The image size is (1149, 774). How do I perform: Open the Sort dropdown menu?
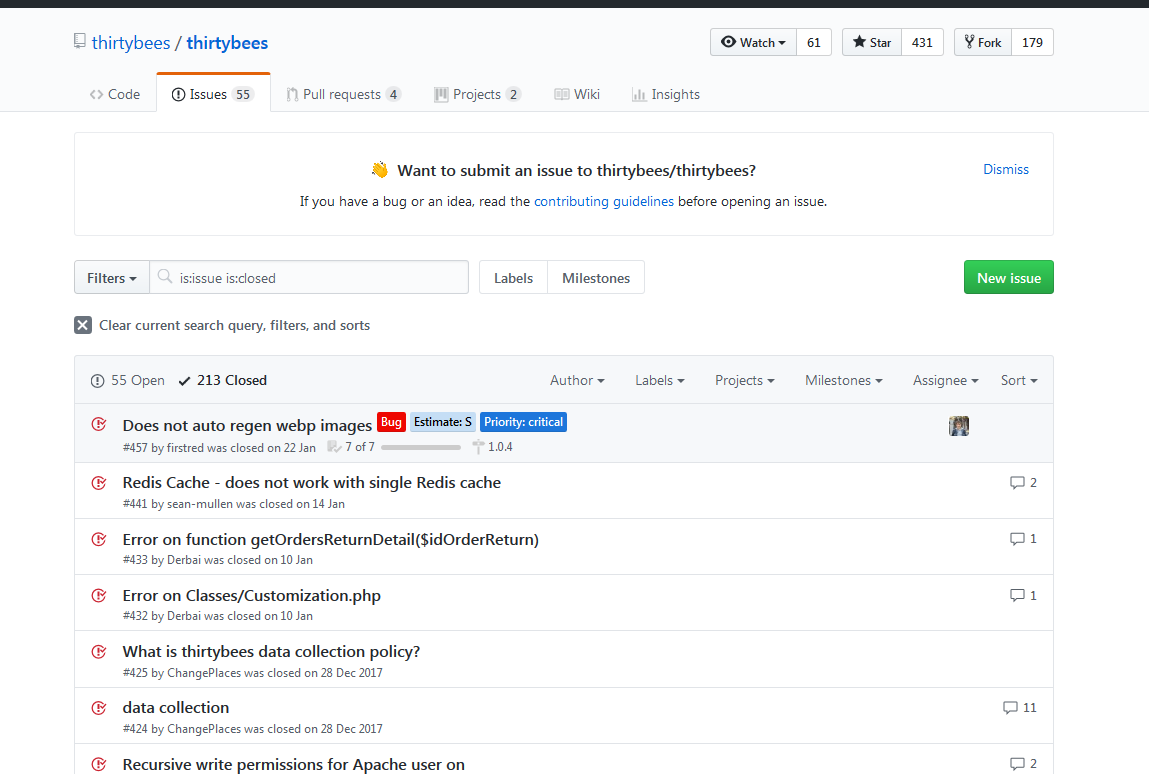pos(1018,380)
